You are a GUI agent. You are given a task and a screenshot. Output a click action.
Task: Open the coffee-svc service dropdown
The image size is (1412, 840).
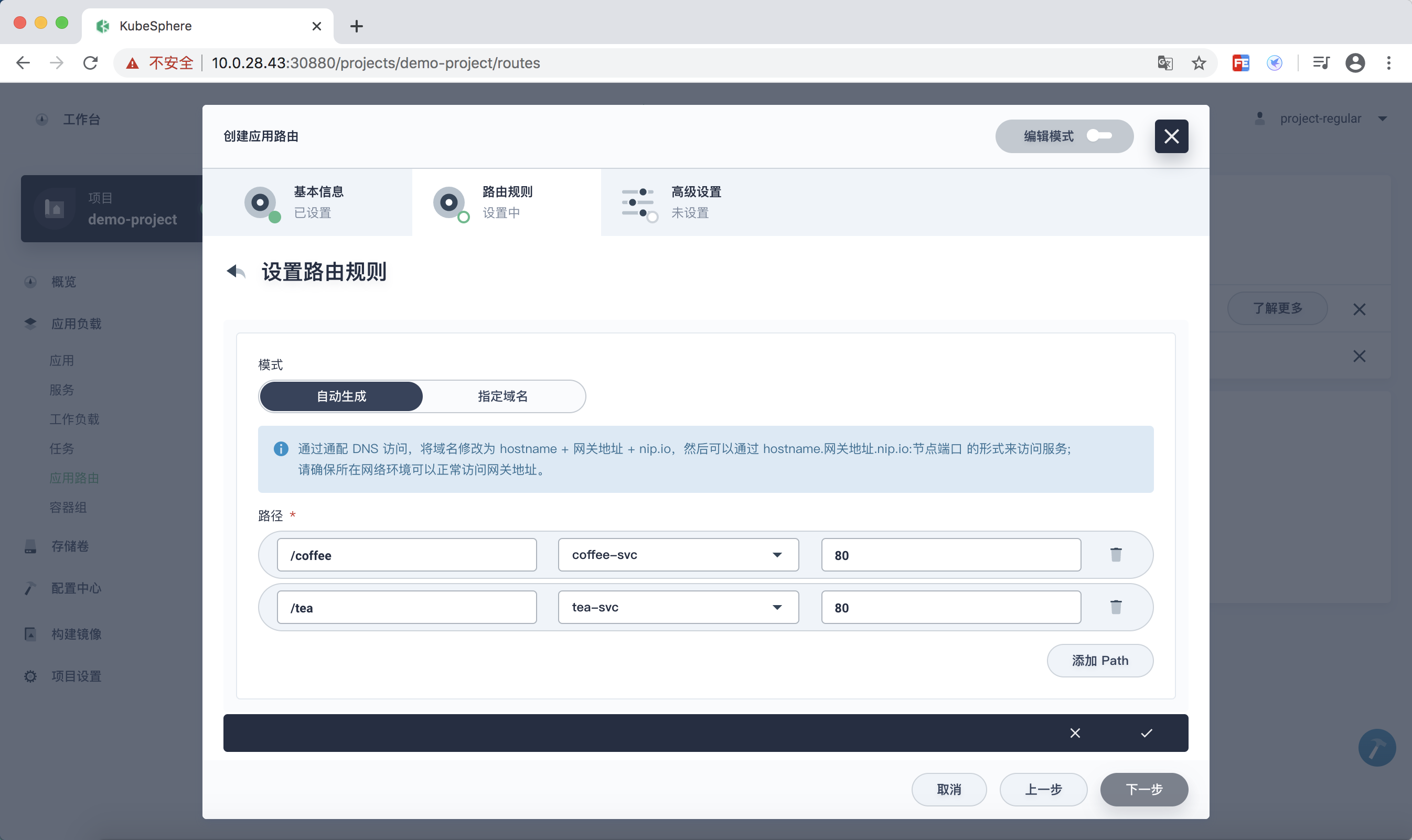pos(678,555)
